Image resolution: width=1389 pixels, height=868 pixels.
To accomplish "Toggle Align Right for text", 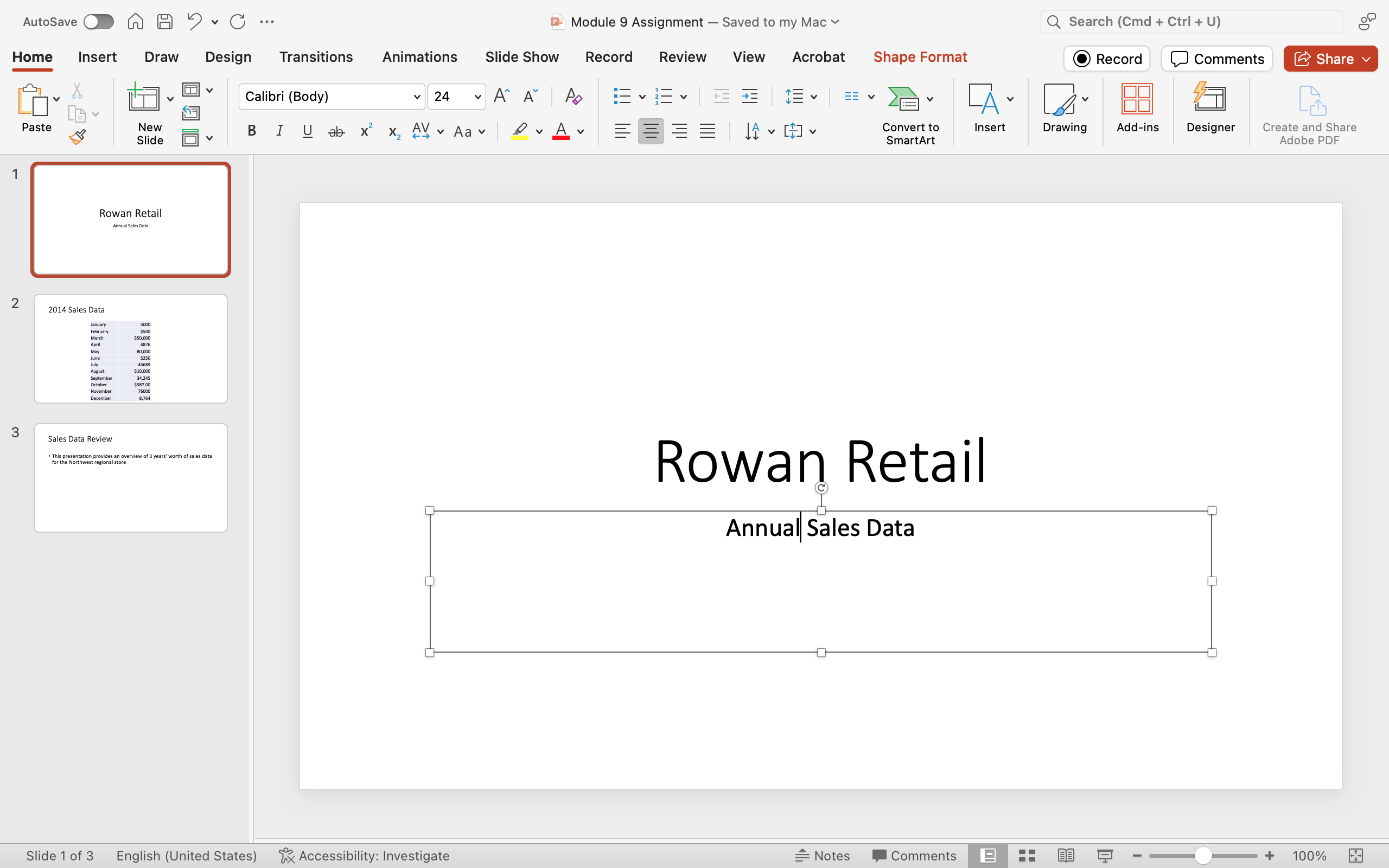I will (679, 131).
